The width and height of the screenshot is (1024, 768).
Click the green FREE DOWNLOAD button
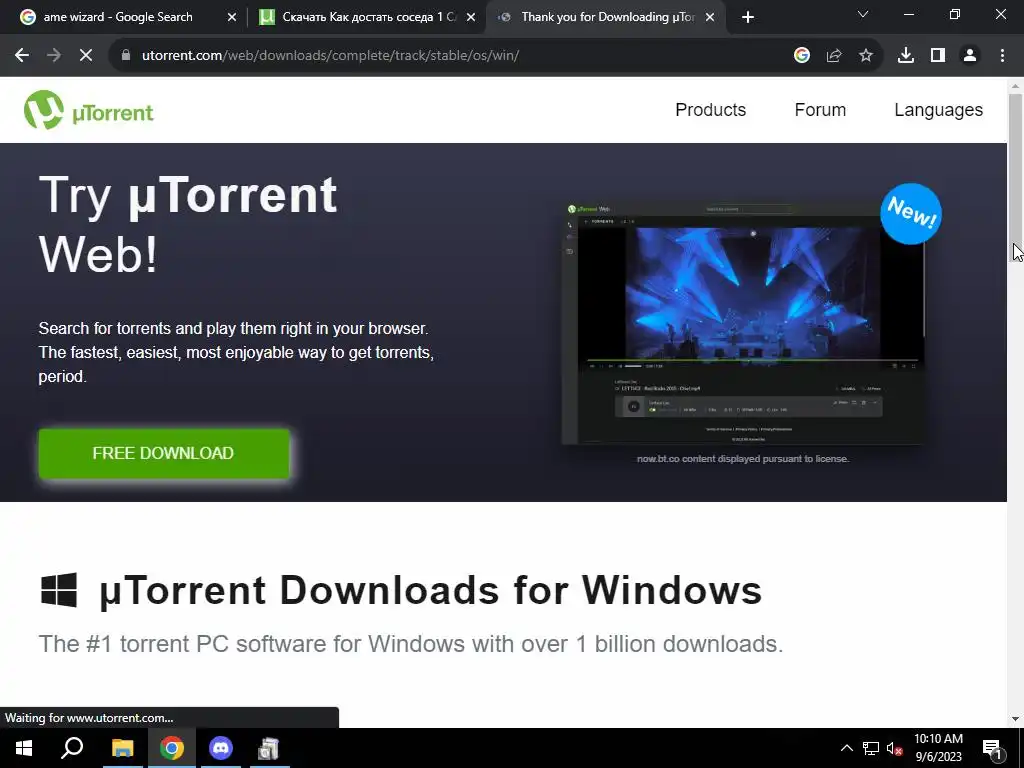pos(164,453)
